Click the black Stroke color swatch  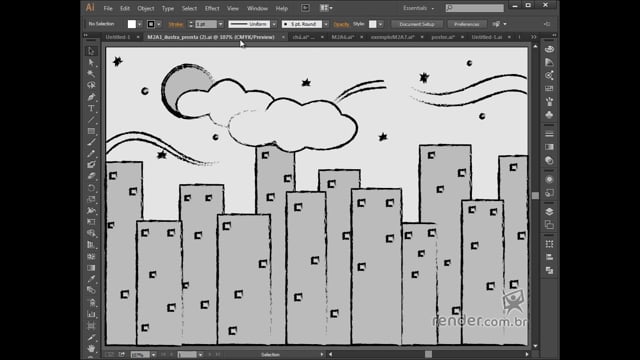151,24
